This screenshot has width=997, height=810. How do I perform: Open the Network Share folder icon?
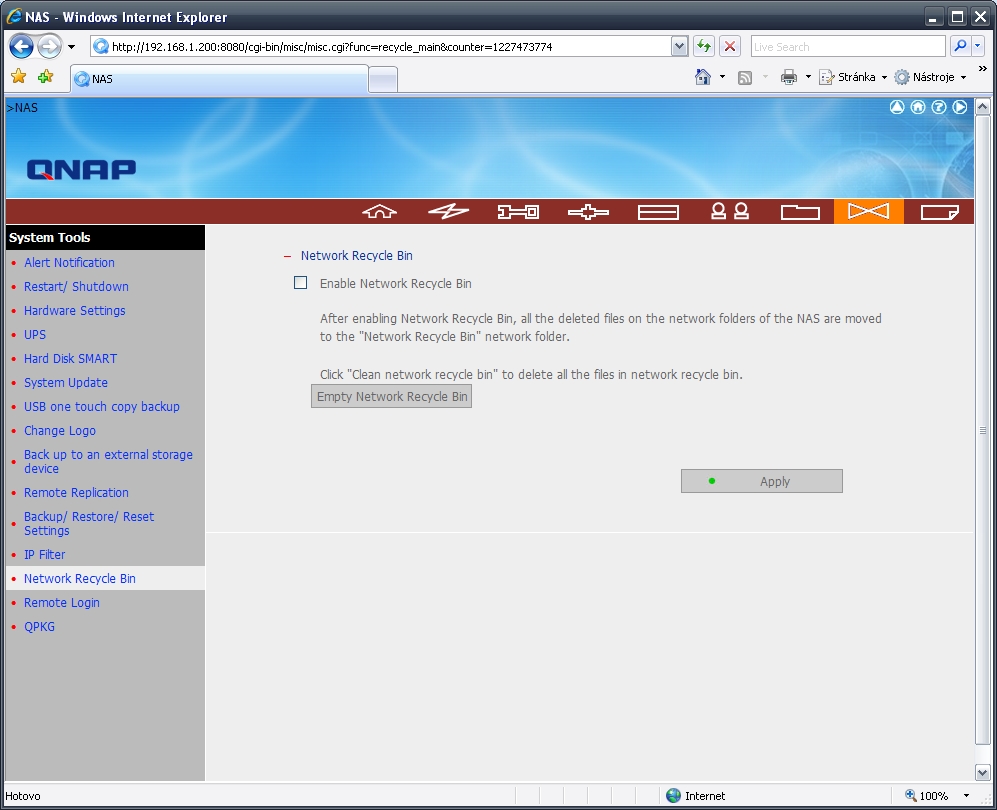click(800, 212)
